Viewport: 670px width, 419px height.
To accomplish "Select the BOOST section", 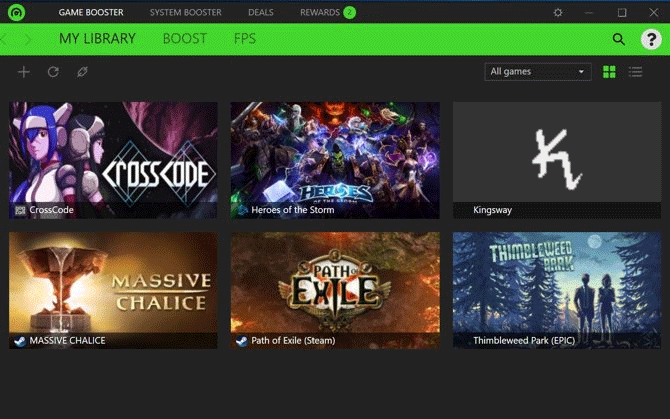I will coord(185,39).
